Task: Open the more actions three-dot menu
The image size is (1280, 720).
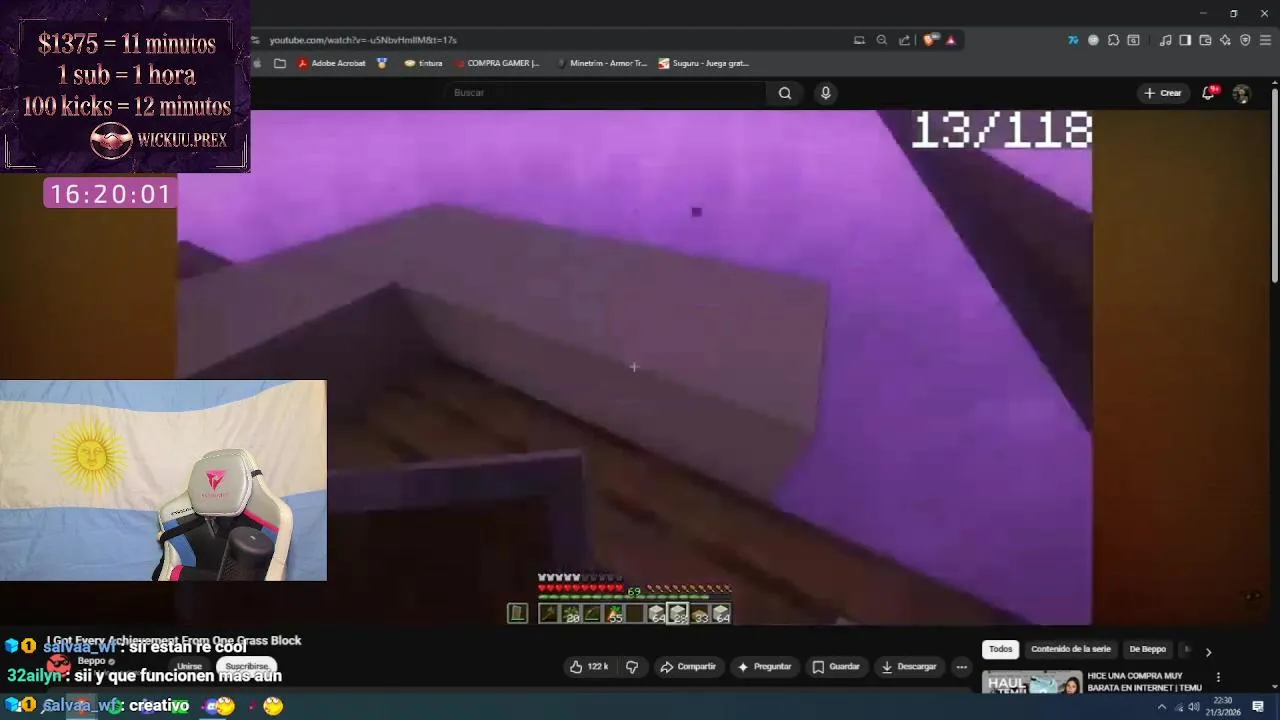Action: (961, 666)
